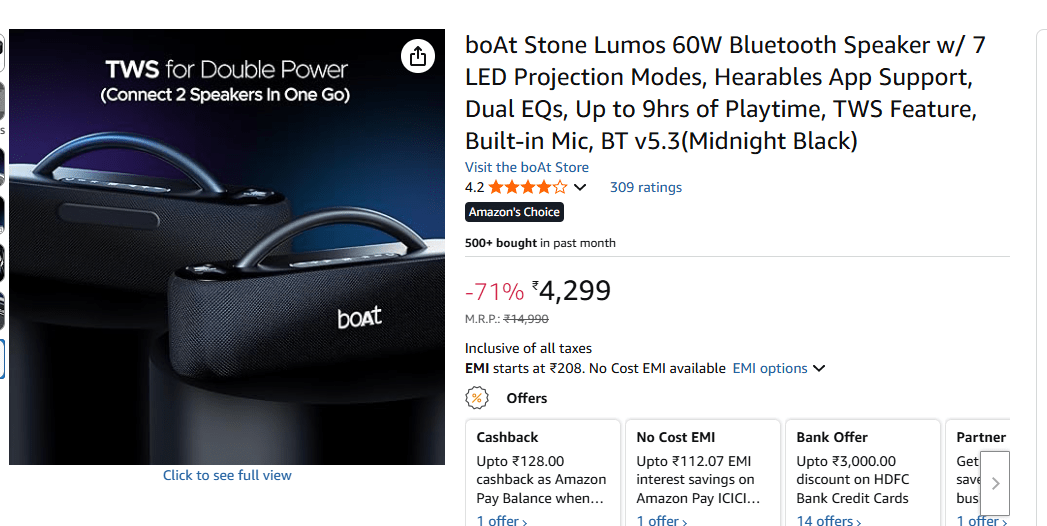Click the star rating icons

click(527, 187)
